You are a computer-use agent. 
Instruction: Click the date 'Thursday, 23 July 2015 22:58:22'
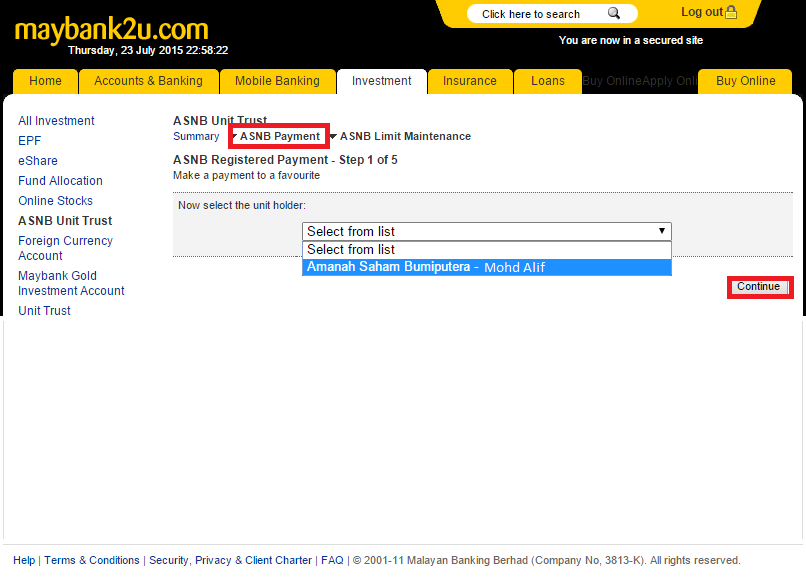(148, 50)
